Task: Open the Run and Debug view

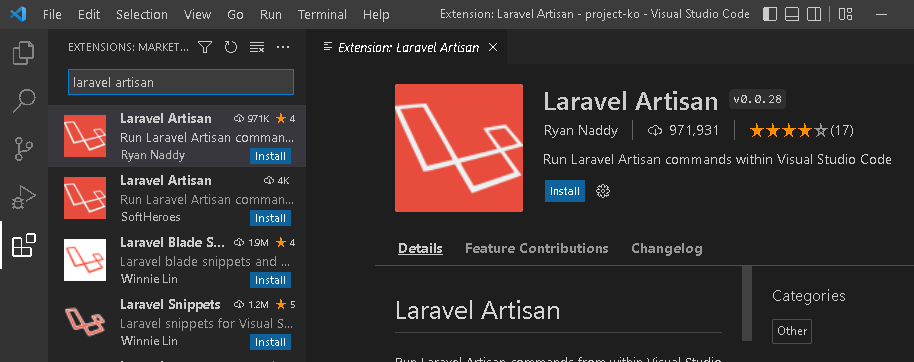Action: (24, 198)
